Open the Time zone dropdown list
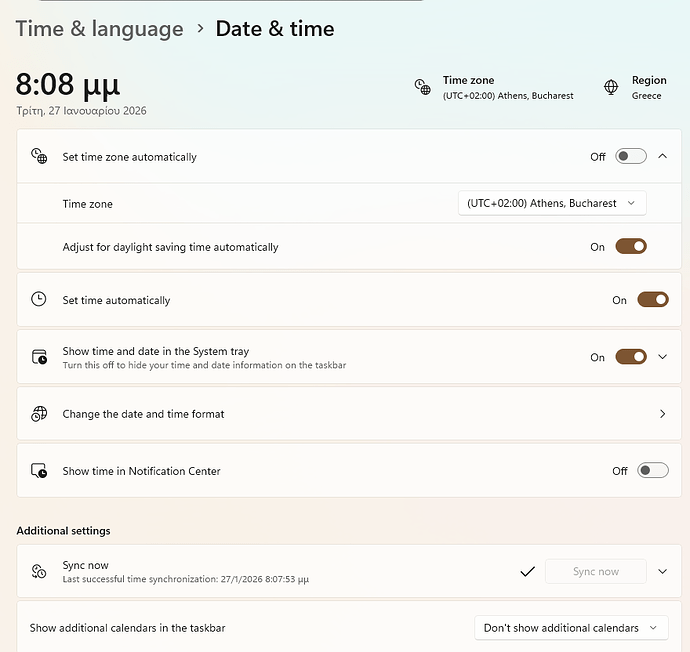This screenshot has height=652, width=690. 551,203
